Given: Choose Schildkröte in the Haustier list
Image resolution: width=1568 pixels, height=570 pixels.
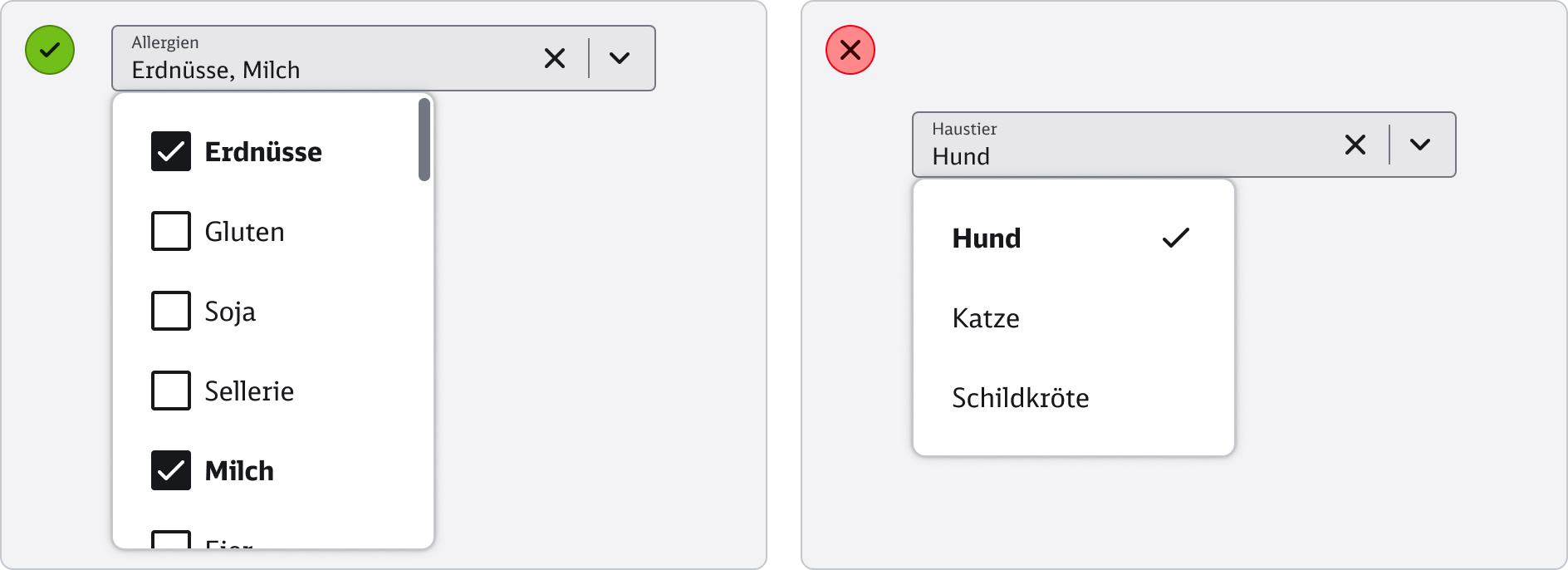Looking at the screenshot, I should [x=1021, y=398].
